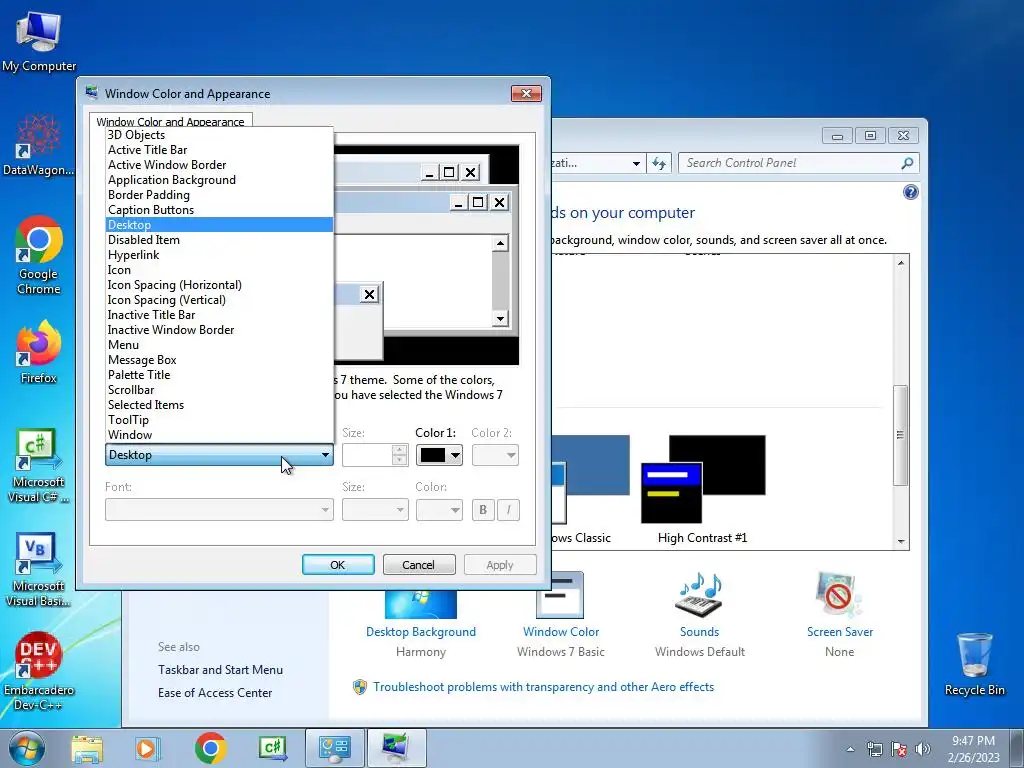Image resolution: width=1024 pixels, height=768 pixels.
Task: Click Cancel in the Appearance dialog
Action: (419, 565)
